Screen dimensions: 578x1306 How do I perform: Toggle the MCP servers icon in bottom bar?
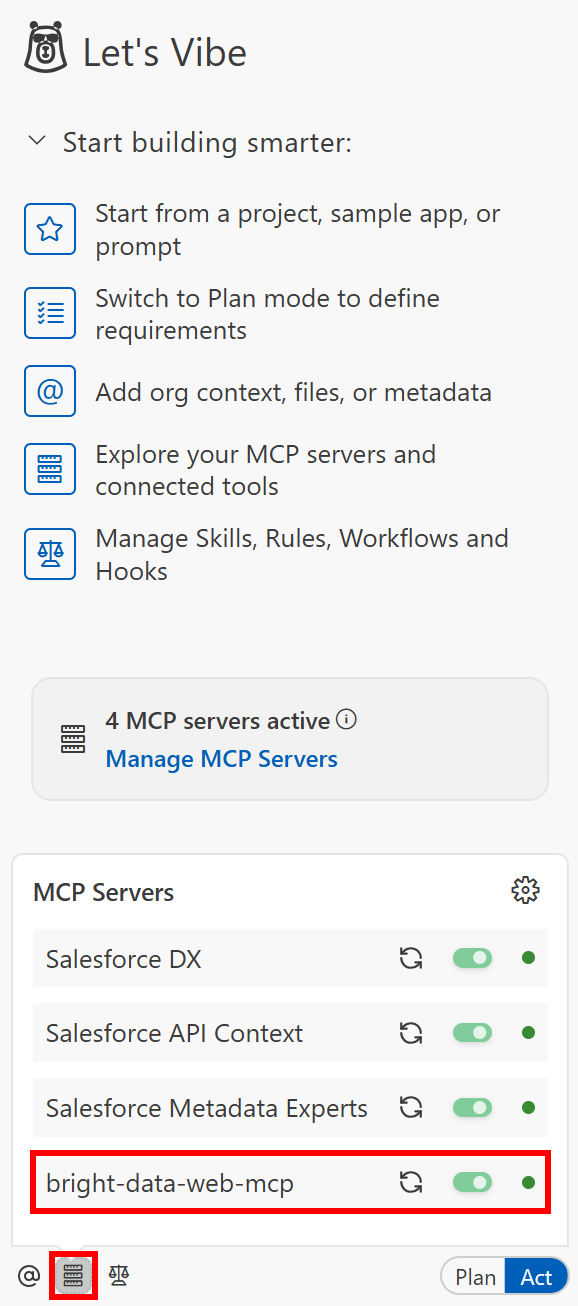73,1276
